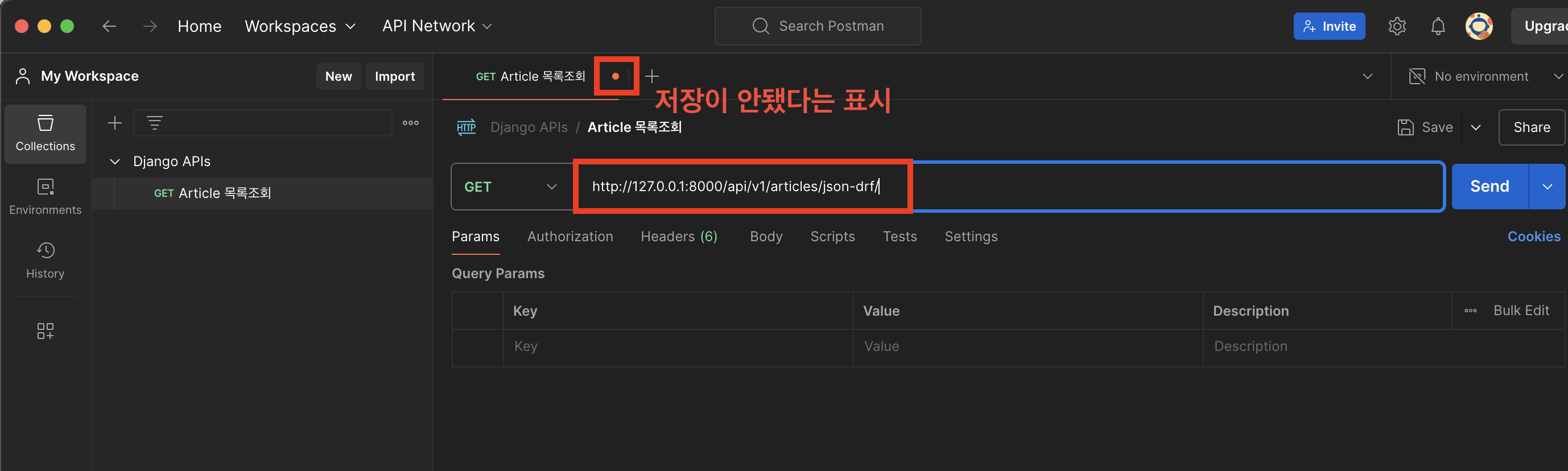Switch to the Scripts tab
This screenshot has height=471, width=1568.
pos(832,236)
